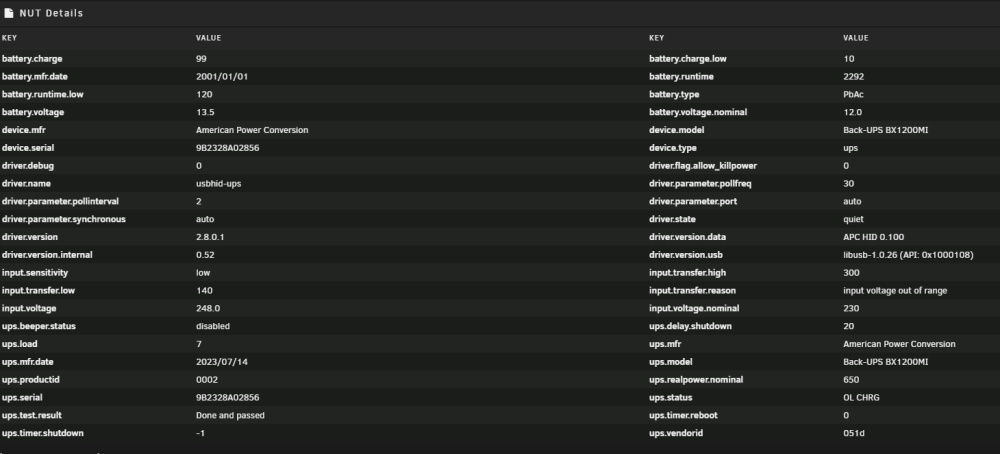Click the ups.status value OL CHRG
The height and width of the screenshot is (454, 1000).
pos(861,398)
